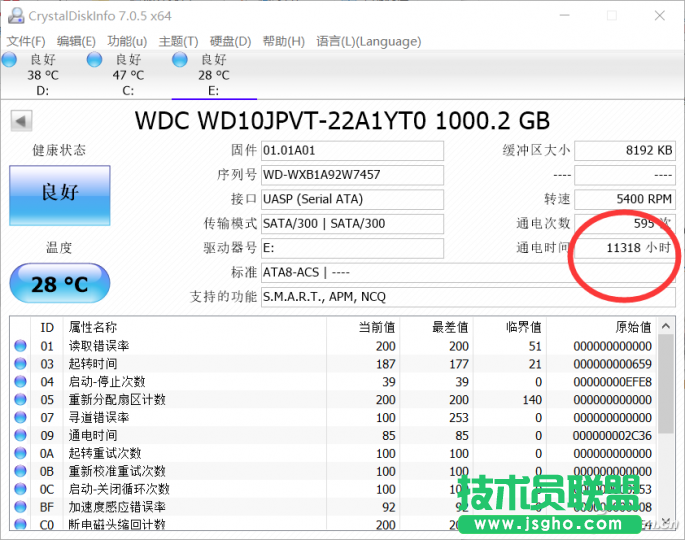
Task: Click status orb for attribute 09 通电时间
Action: (21, 436)
